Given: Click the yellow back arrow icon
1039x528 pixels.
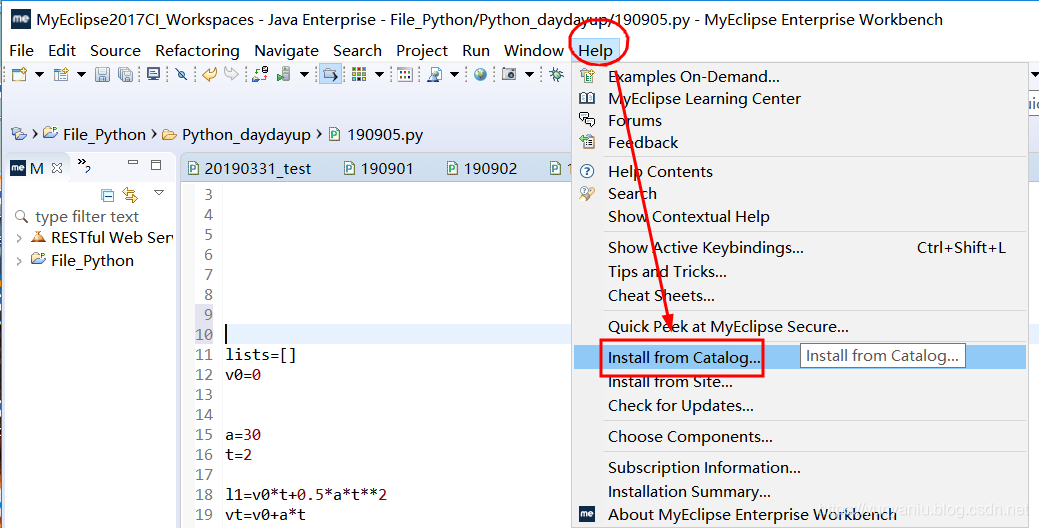Looking at the screenshot, I should [x=209, y=74].
